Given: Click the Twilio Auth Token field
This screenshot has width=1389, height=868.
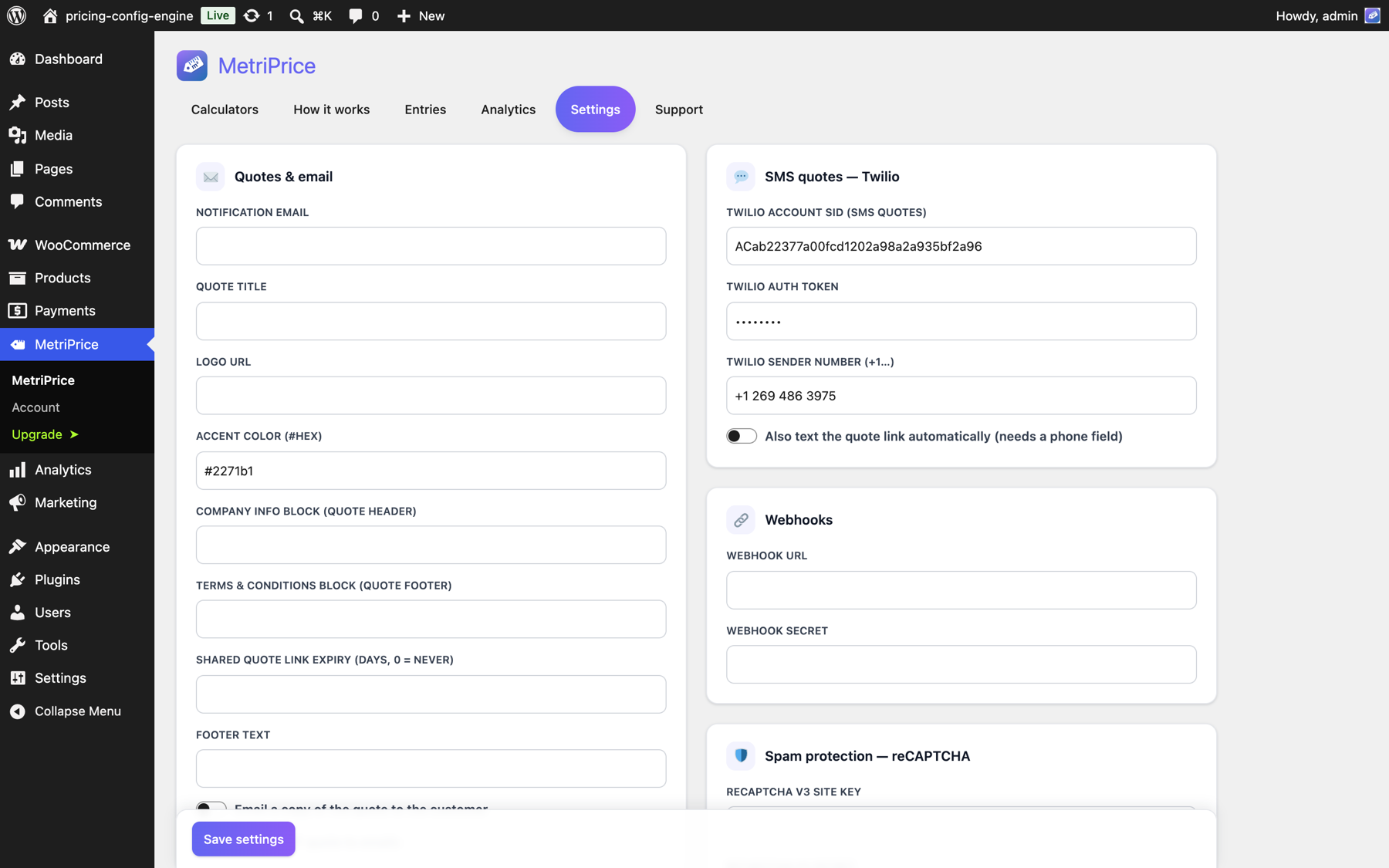Looking at the screenshot, I should click(x=961, y=321).
